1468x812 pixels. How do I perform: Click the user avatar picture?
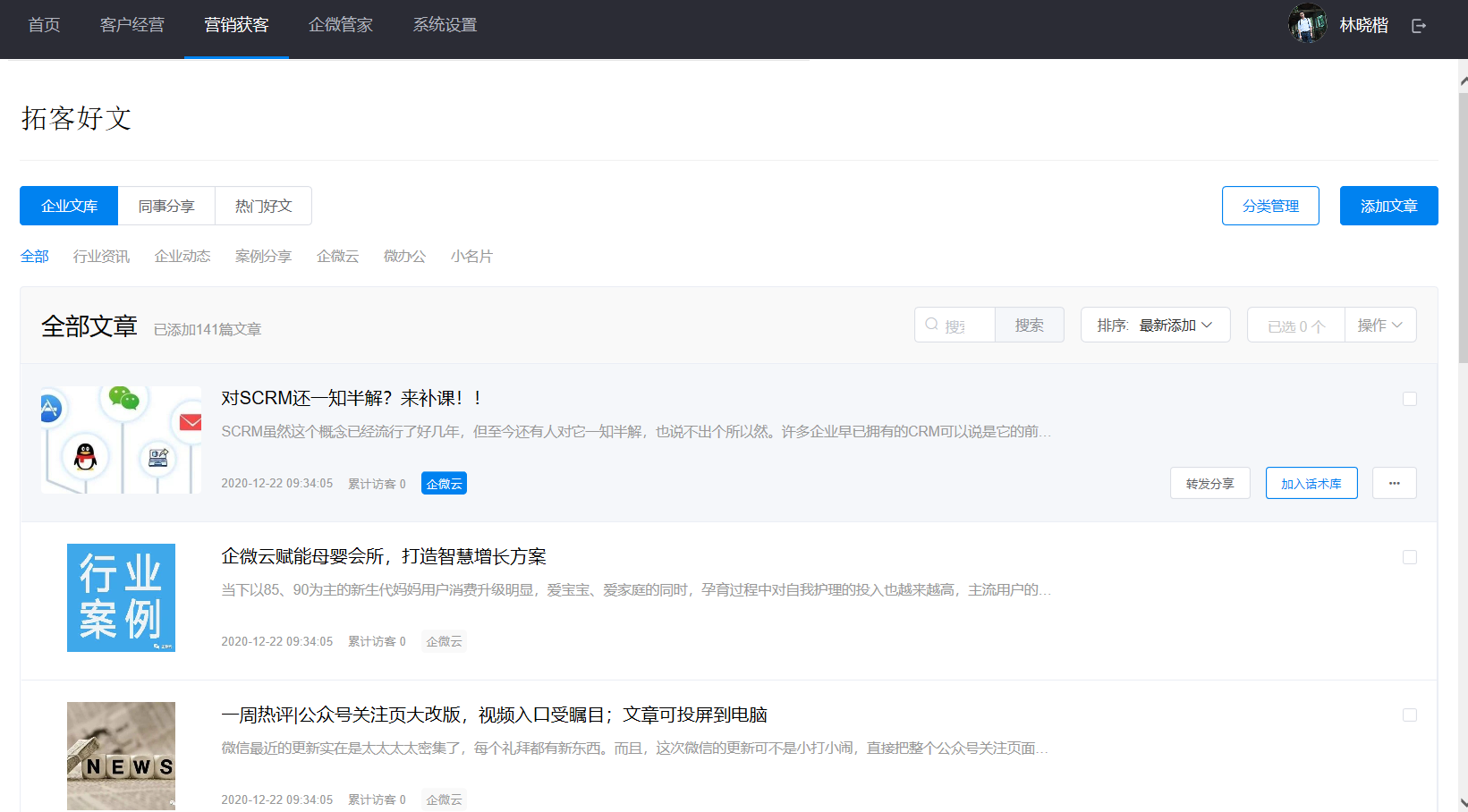pos(1307,24)
